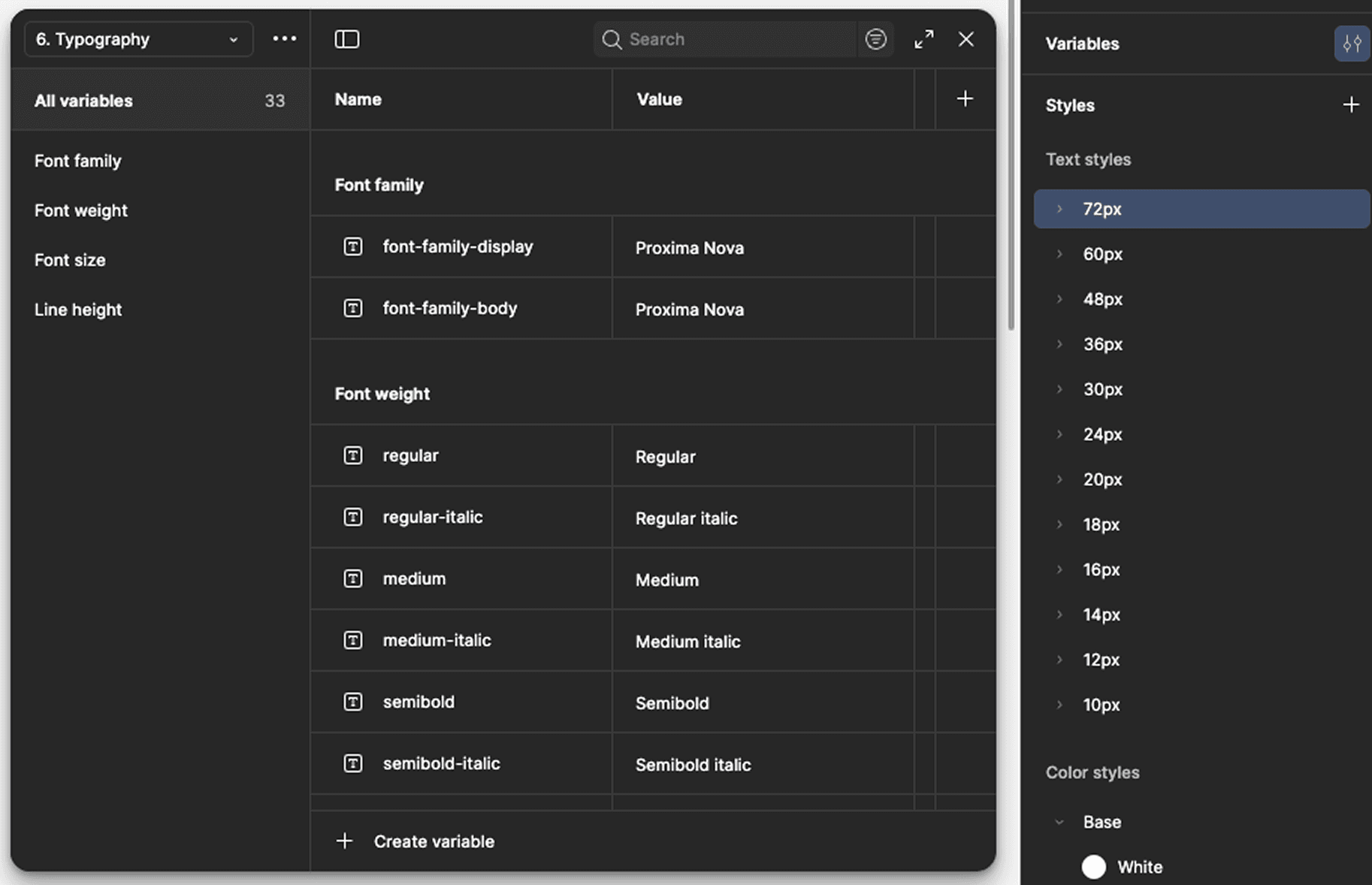
Task: Click the Create variable button
Action: [x=414, y=841]
